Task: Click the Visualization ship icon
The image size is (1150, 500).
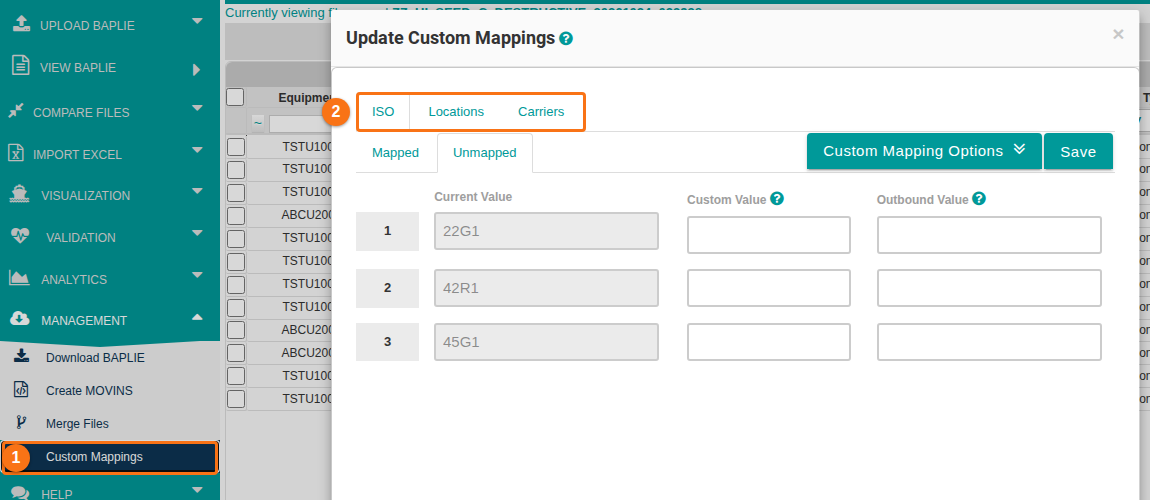Action: pos(19,194)
